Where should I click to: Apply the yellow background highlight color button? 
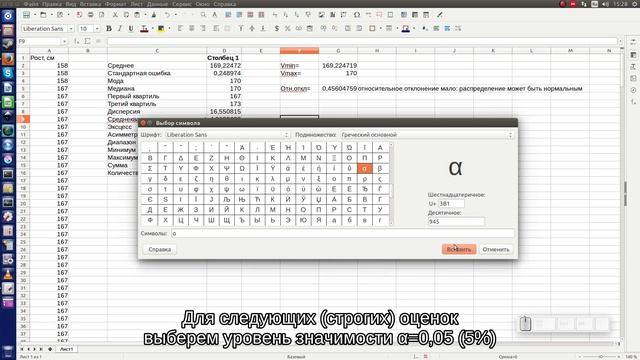point(161,29)
